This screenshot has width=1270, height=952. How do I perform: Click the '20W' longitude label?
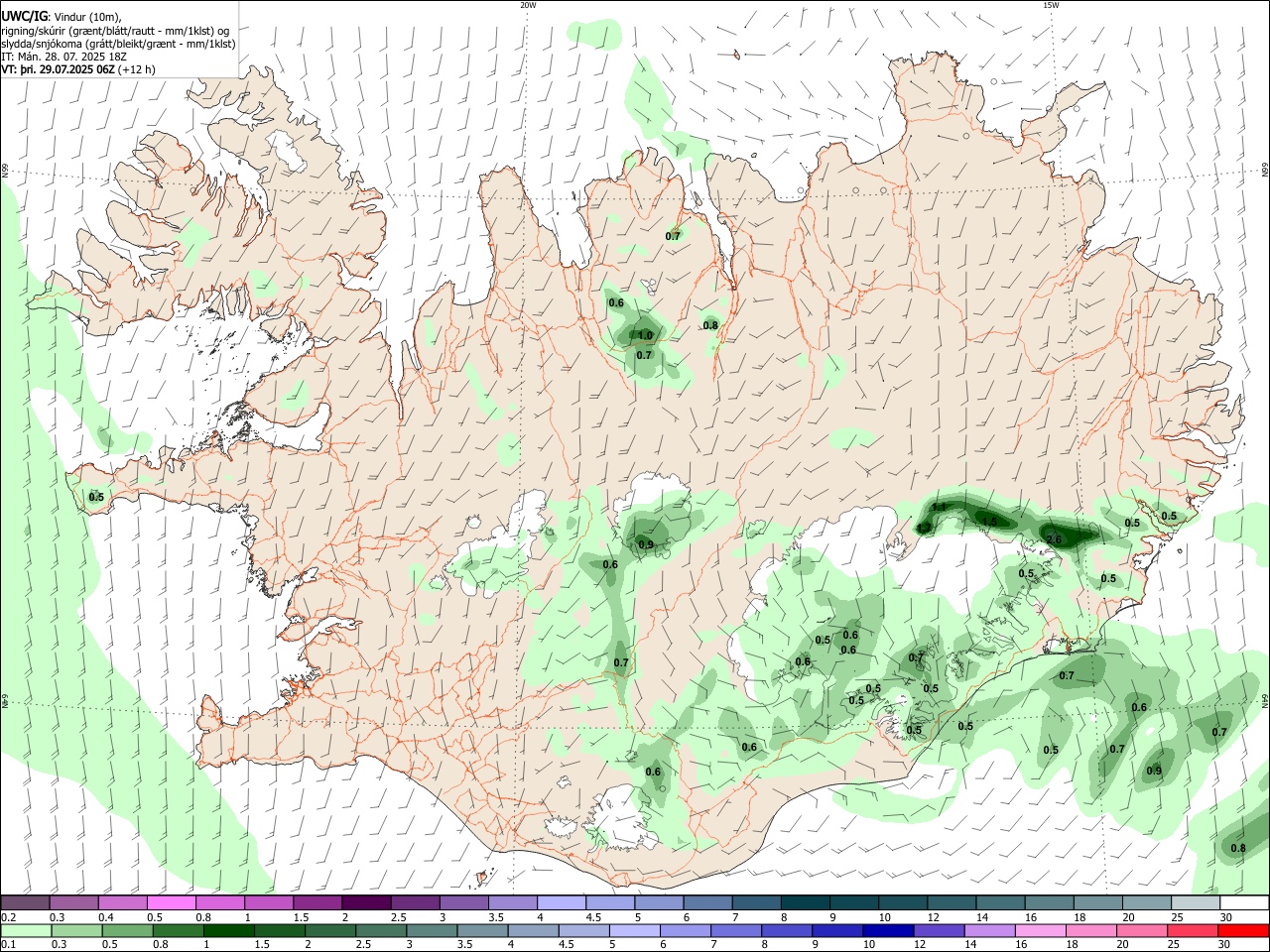pos(528,5)
